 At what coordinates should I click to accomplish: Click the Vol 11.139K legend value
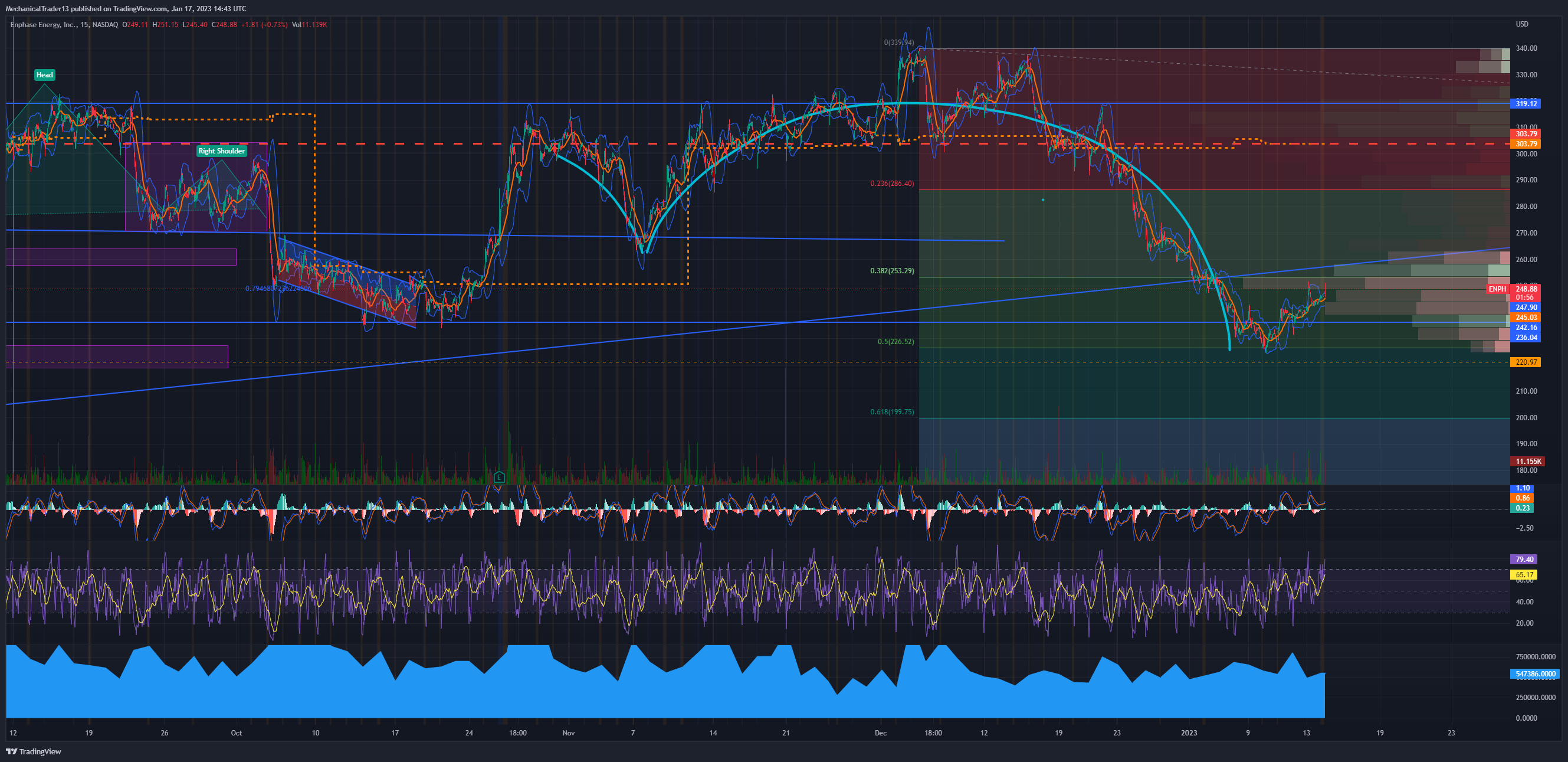point(309,25)
